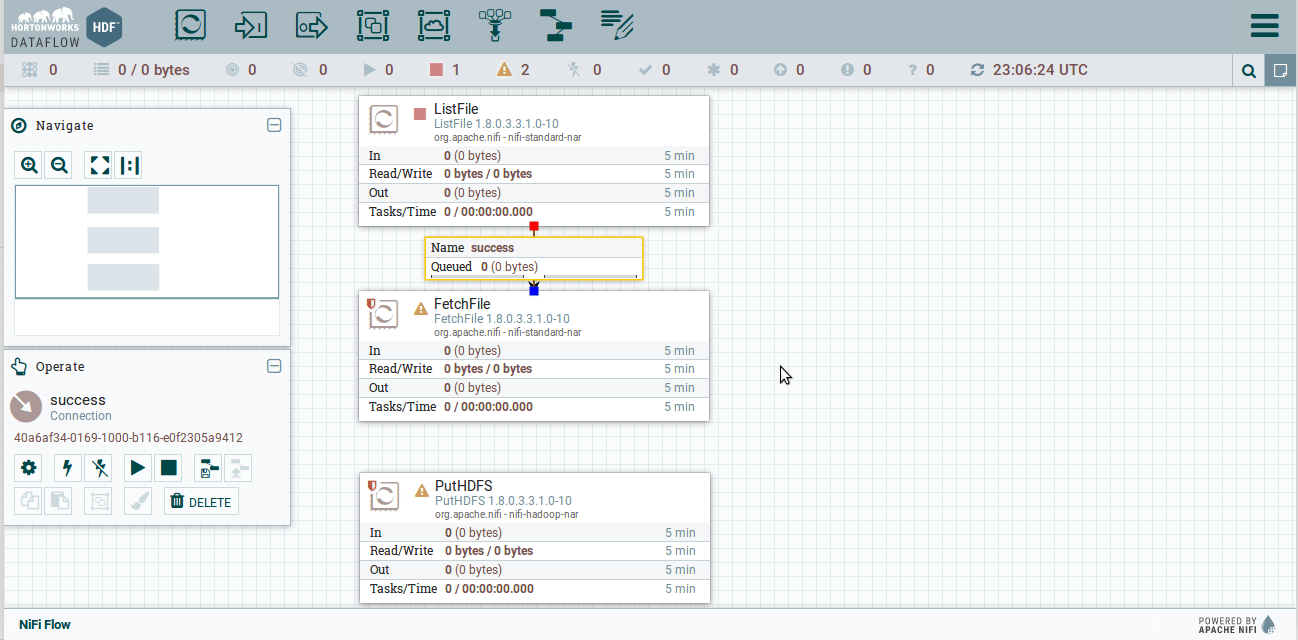This screenshot has height=640, width=1298.
Task: Click the Enable lightning bolt button
Action: pyautogui.click(x=67, y=467)
